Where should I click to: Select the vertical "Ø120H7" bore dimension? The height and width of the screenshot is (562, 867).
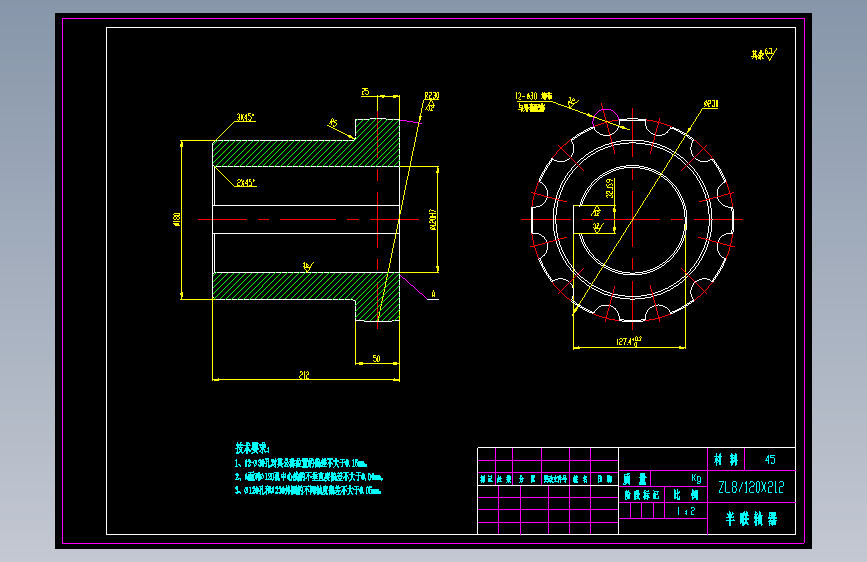click(x=433, y=219)
